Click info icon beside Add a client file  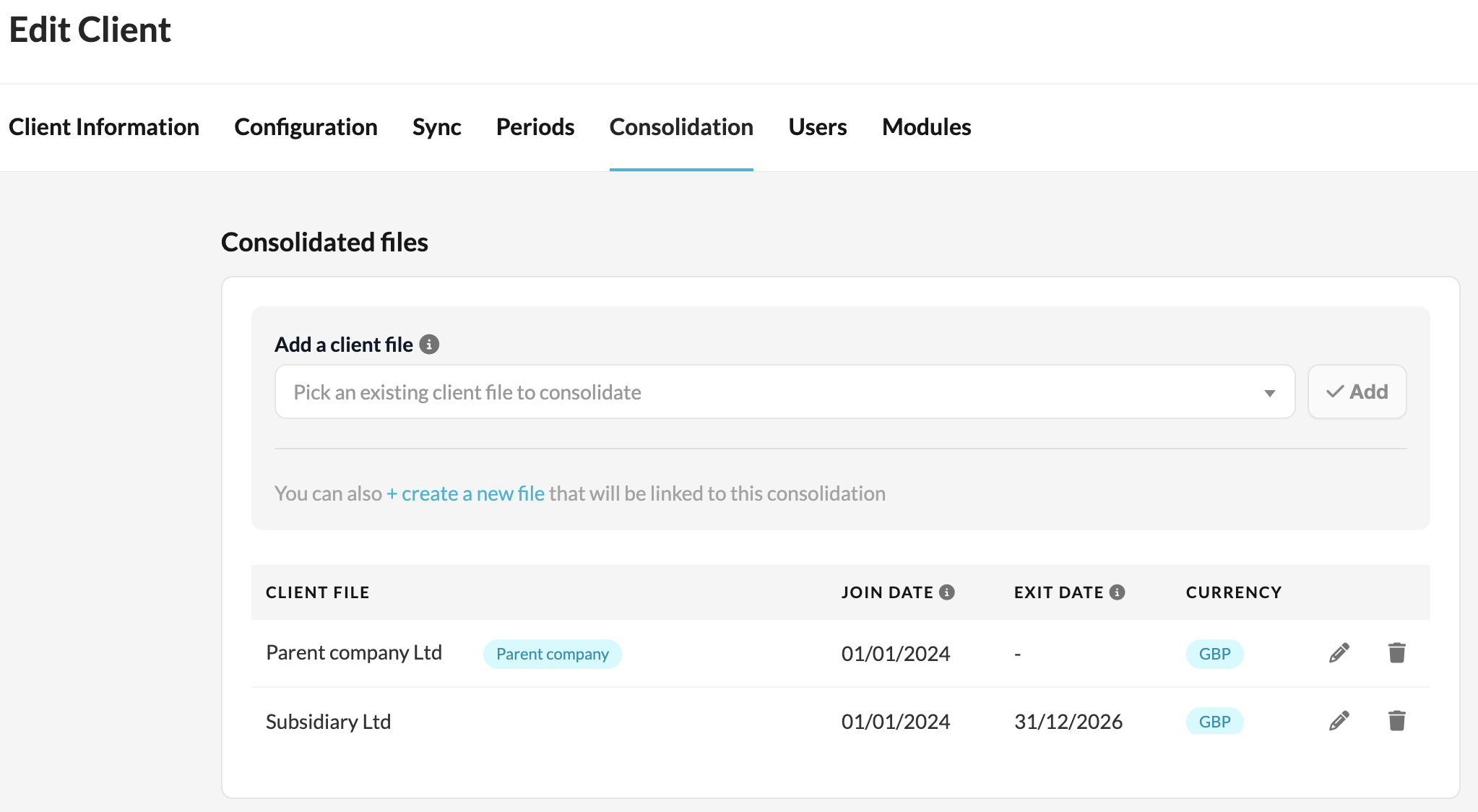(429, 345)
